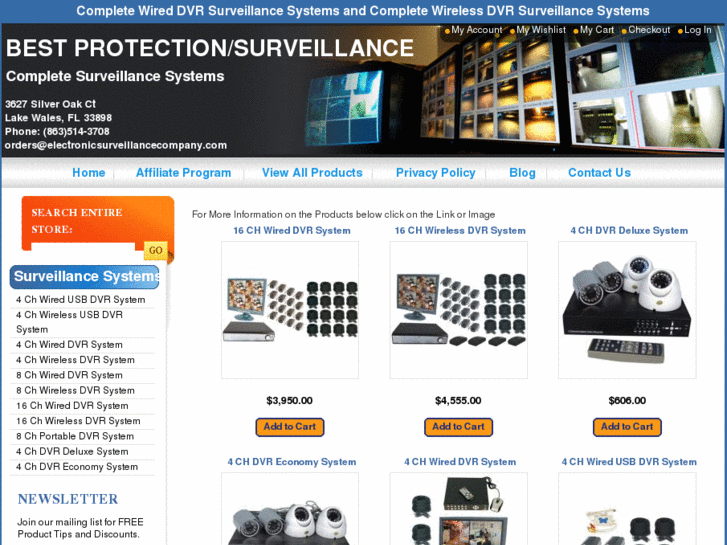727x545 pixels.
Task: Click the GO search button
Action: click(x=155, y=250)
